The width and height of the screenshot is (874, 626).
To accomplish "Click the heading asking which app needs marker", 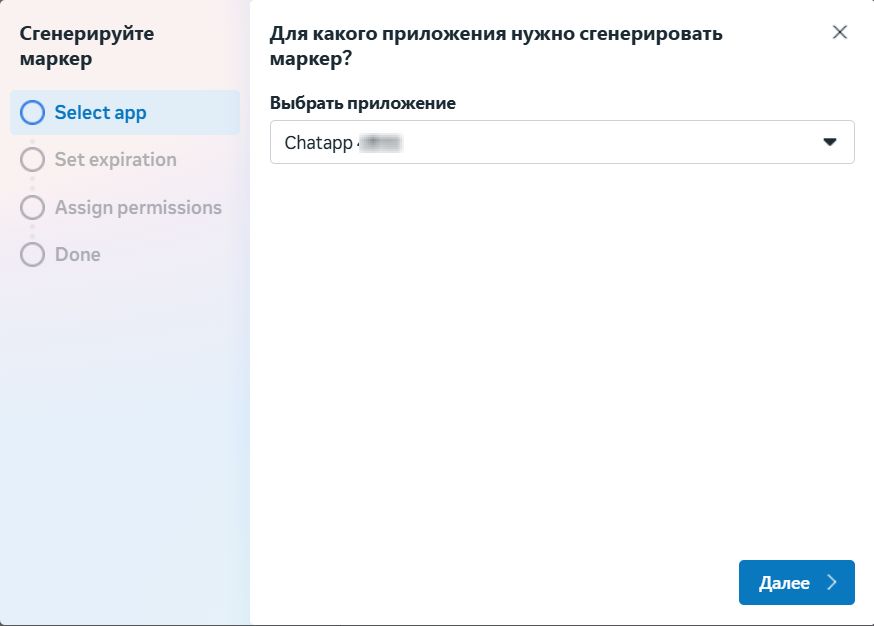I will coord(496,46).
